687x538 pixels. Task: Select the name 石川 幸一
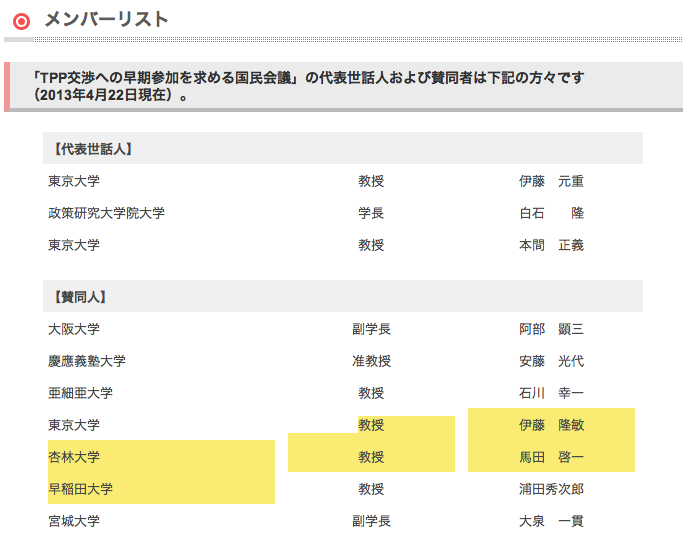click(x=551, y=393)
